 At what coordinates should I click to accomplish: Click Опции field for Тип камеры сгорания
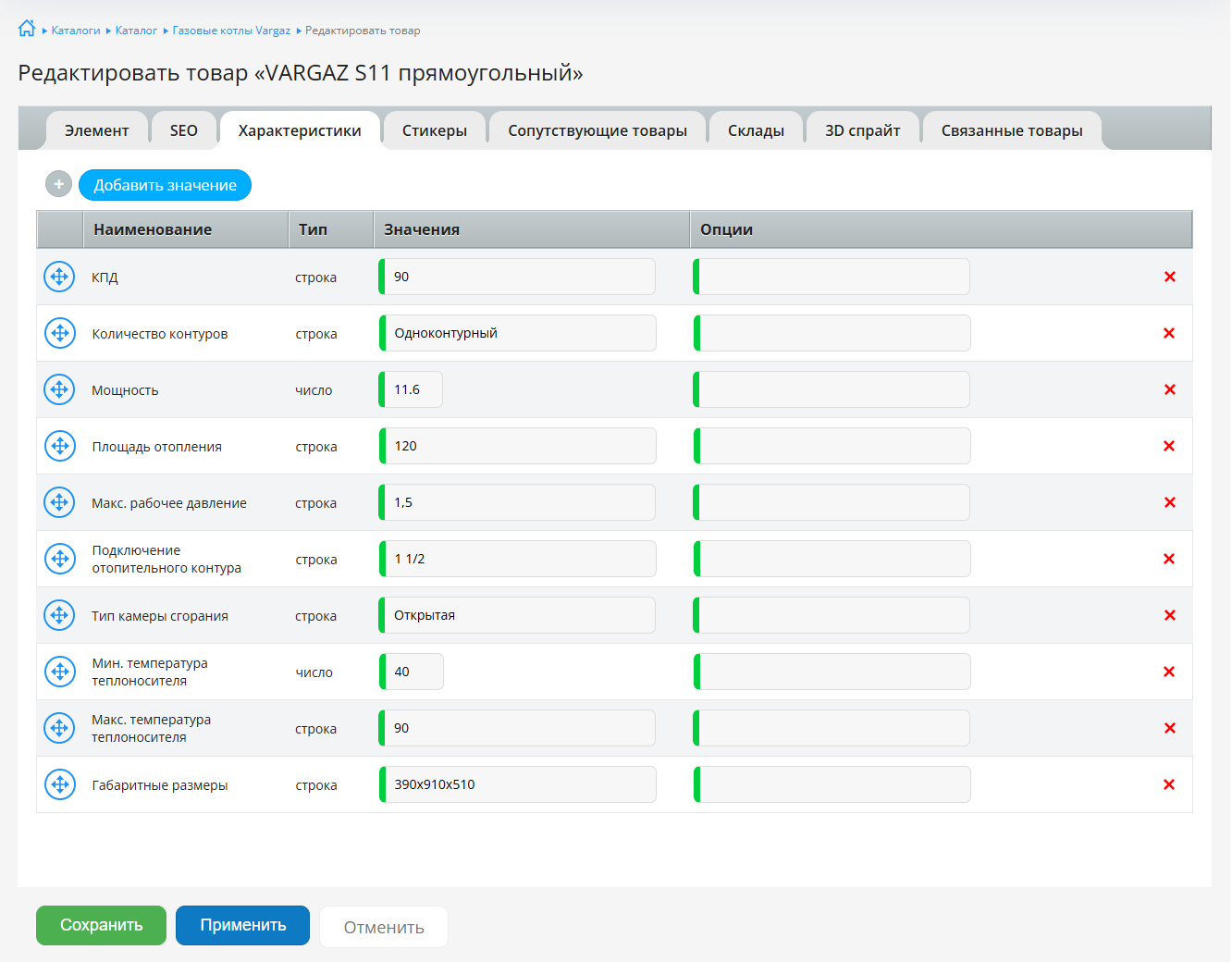[832, 615]
